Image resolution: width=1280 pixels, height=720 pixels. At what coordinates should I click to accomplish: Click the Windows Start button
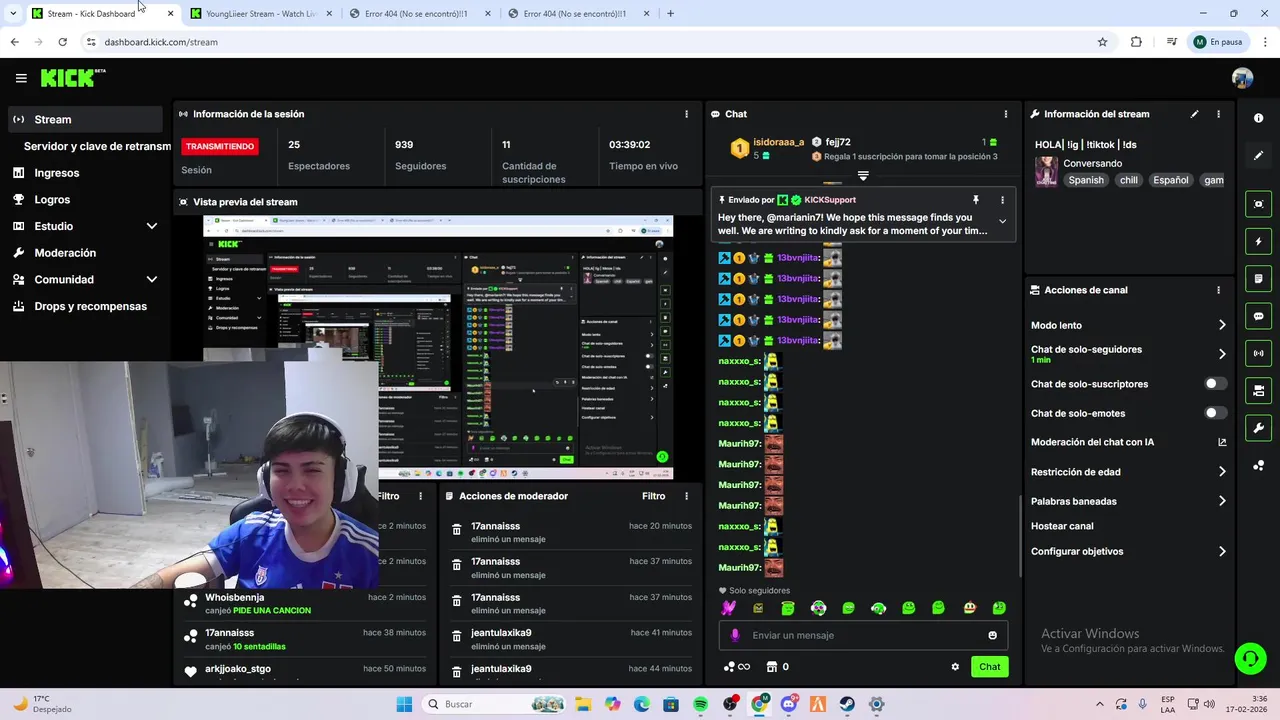[404, 704]
